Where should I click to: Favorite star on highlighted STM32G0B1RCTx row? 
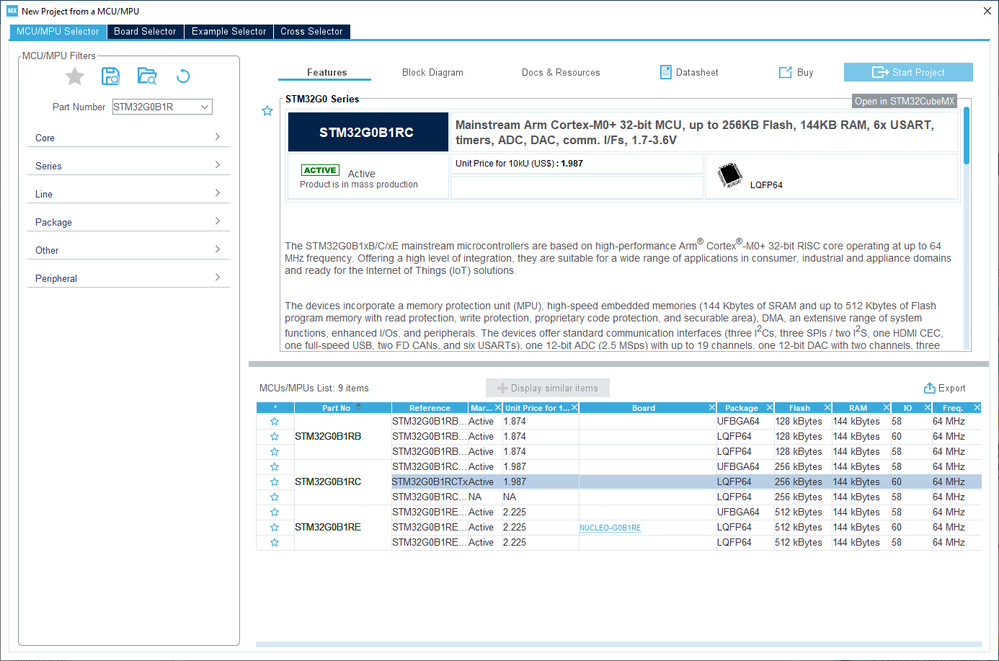[275, 482]
